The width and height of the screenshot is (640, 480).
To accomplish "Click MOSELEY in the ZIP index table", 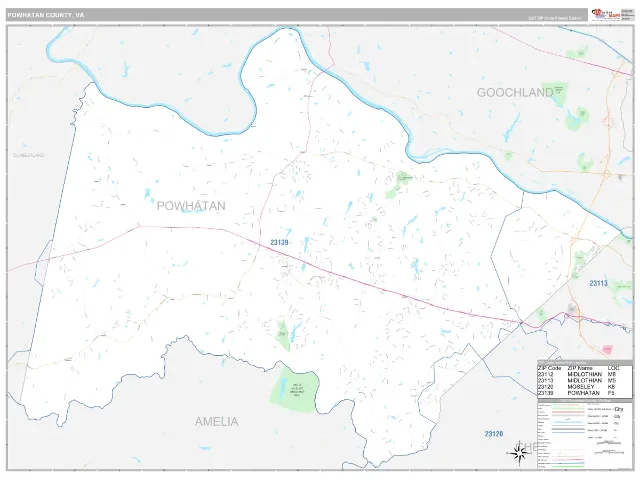I will pos(581,387).
